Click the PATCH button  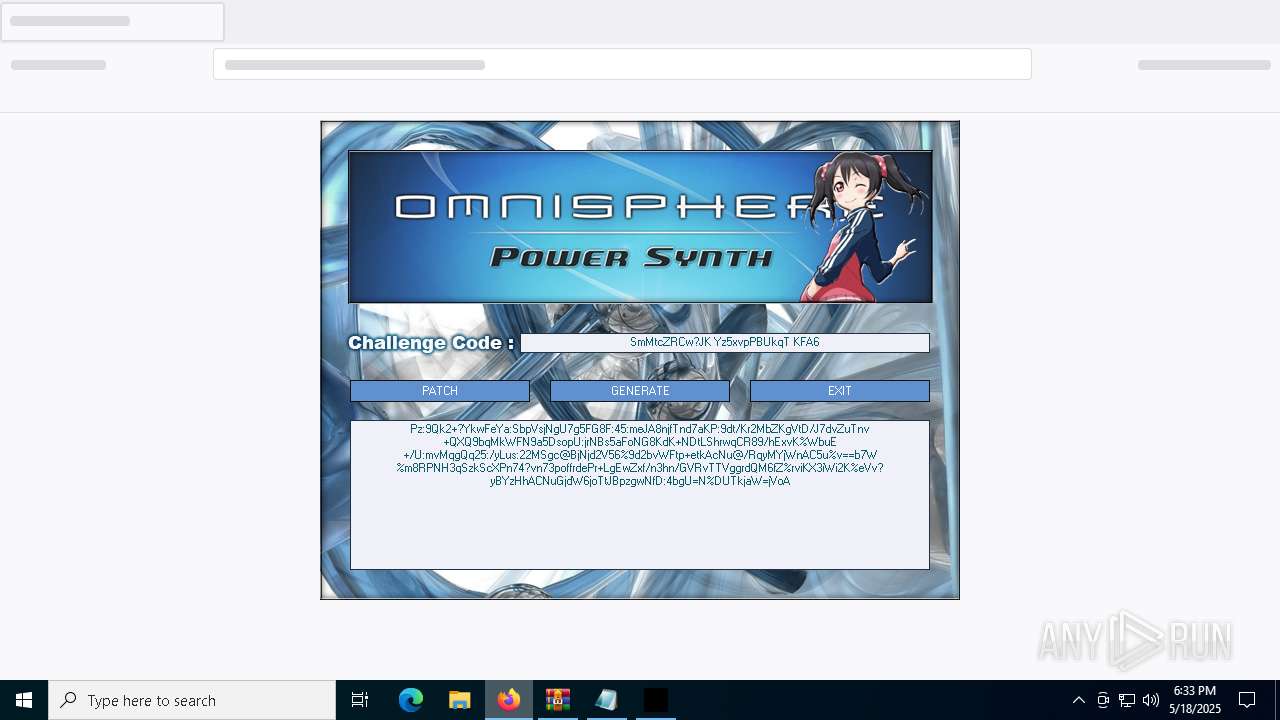coord(440,391)
